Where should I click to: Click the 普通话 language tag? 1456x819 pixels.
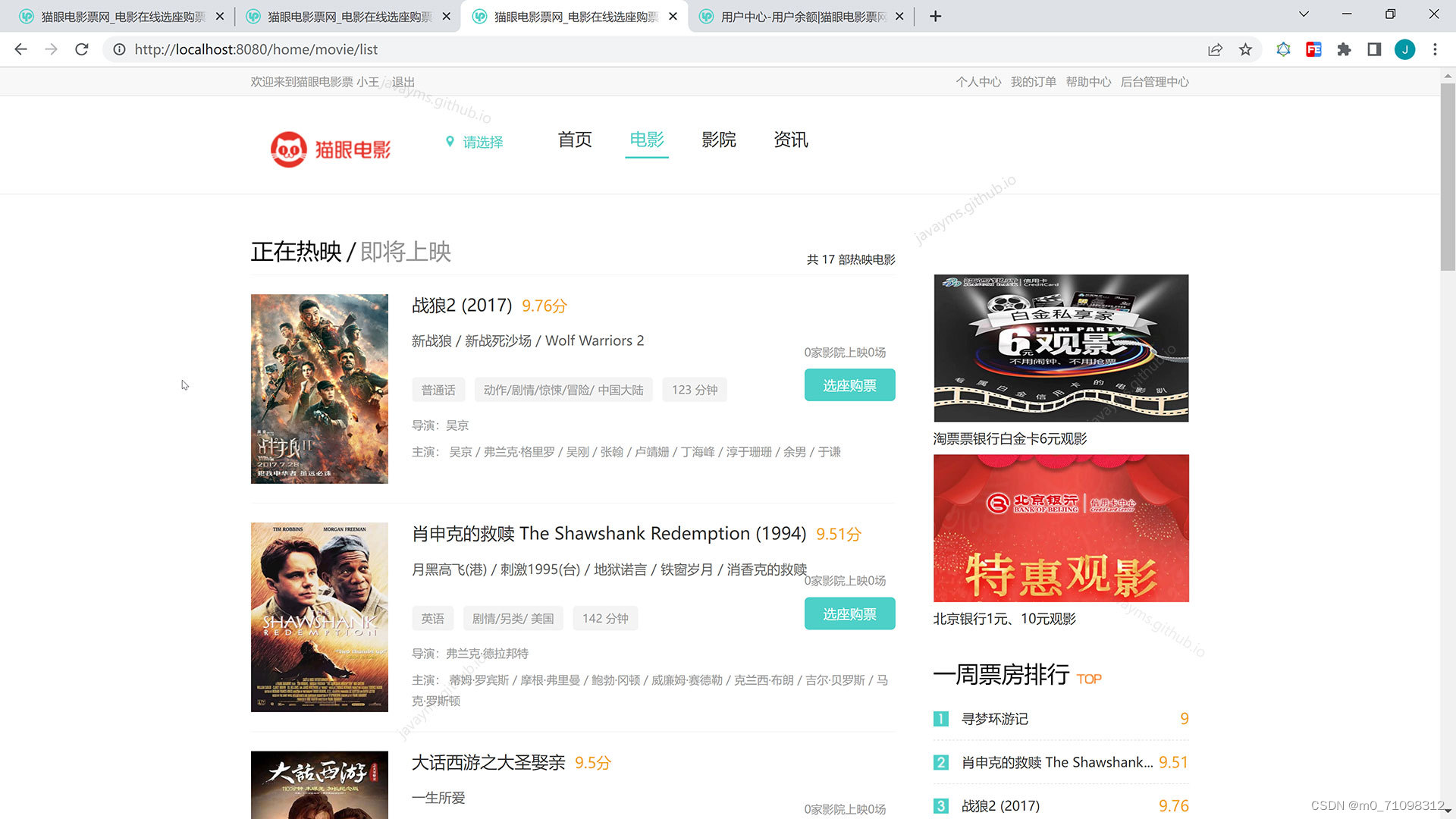[438, 390]
